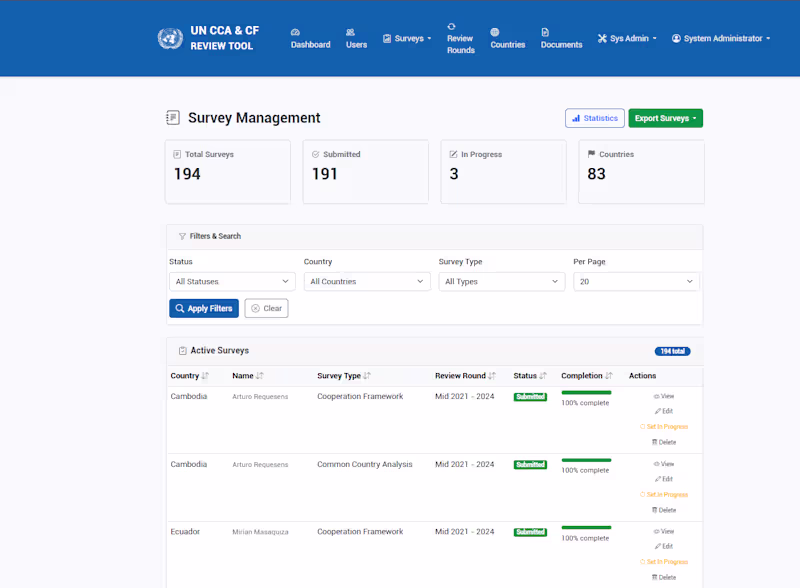This screenshot has height=588, width=800.
Task: Clear all filter selections
Action: click(266, 308)
